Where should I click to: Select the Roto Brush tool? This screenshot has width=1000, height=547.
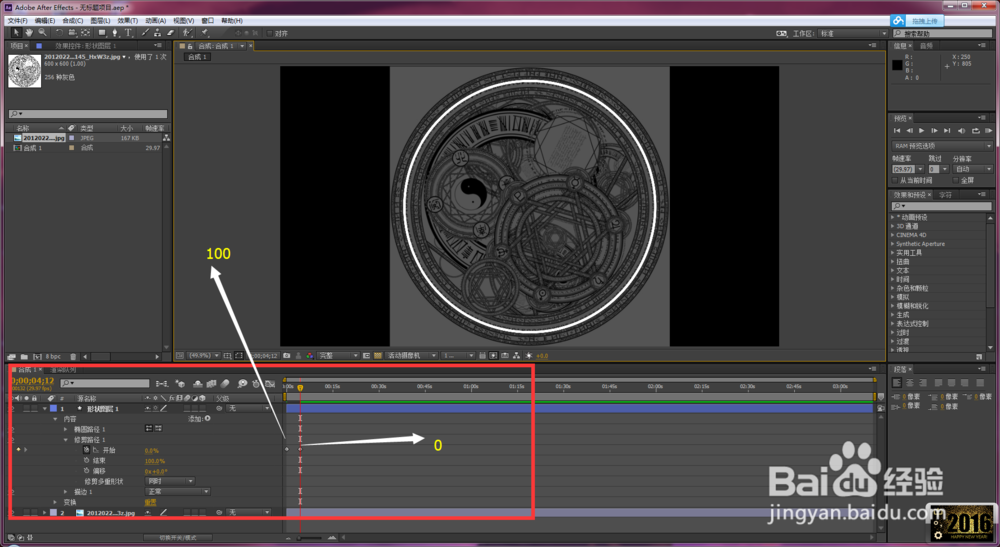188,33
